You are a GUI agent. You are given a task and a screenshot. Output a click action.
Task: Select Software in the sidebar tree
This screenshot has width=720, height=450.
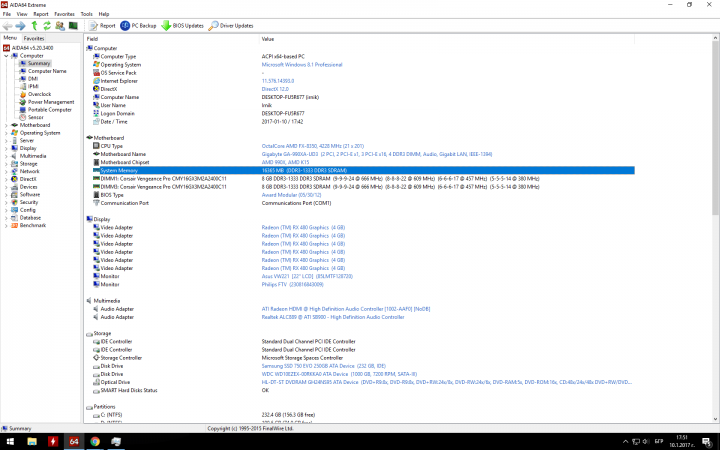coord(30,195)
